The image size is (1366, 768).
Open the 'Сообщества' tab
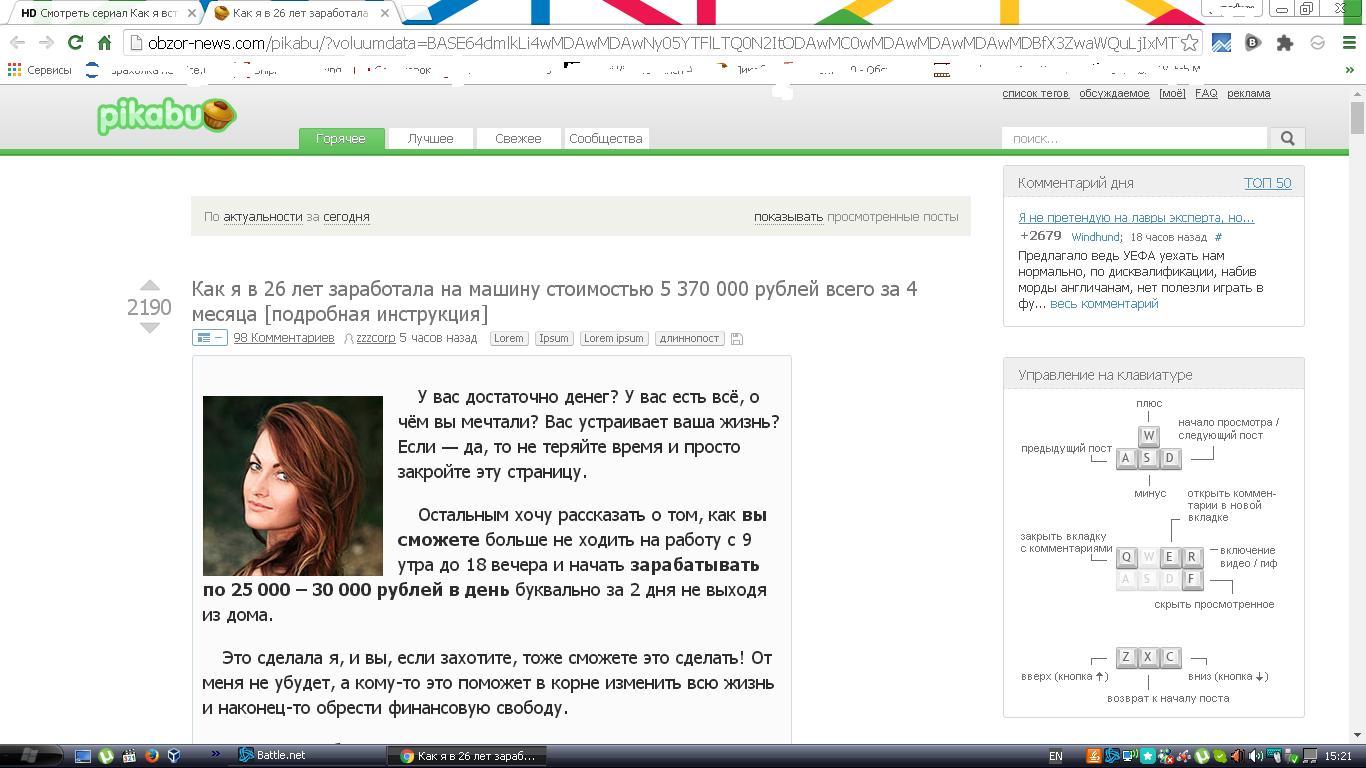click(605, 139)
